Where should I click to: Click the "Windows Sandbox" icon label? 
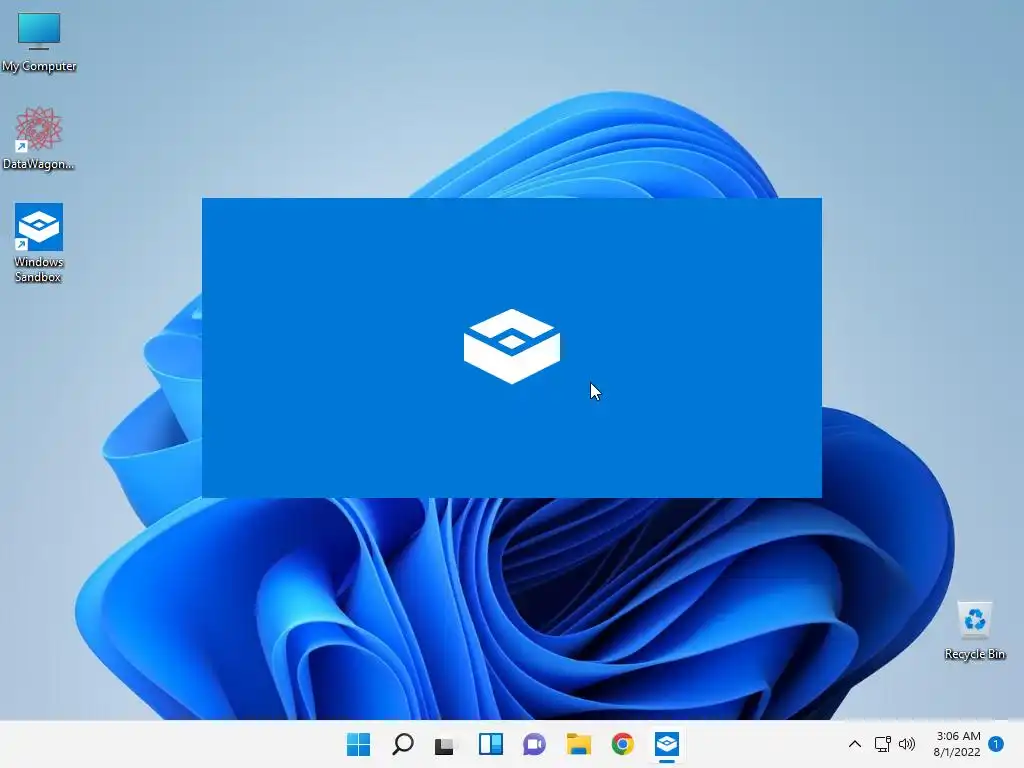39,269
